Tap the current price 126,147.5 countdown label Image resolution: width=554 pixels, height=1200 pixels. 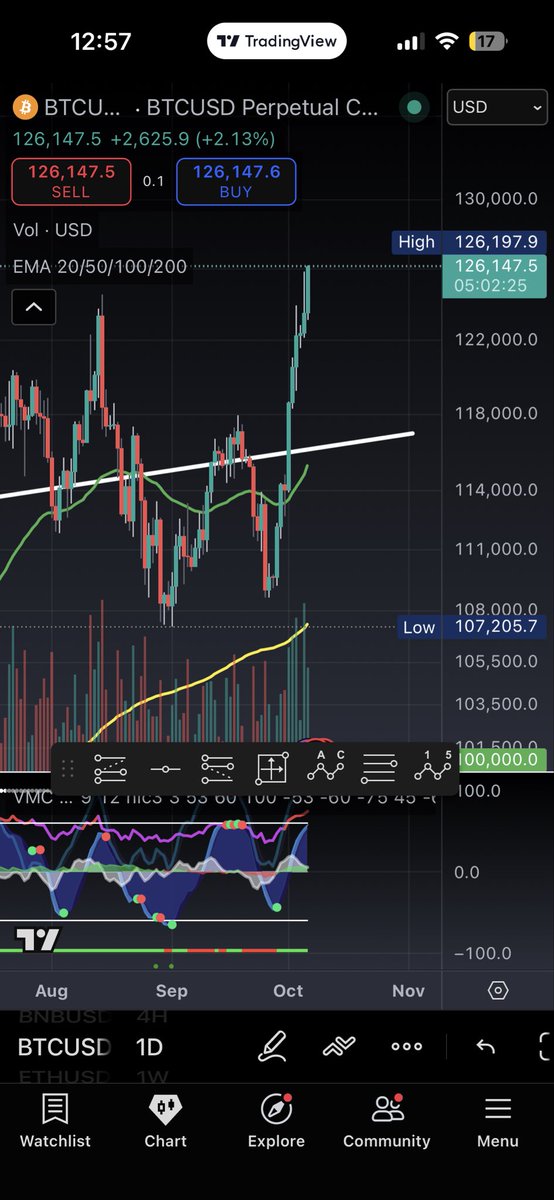pos(494,275)
